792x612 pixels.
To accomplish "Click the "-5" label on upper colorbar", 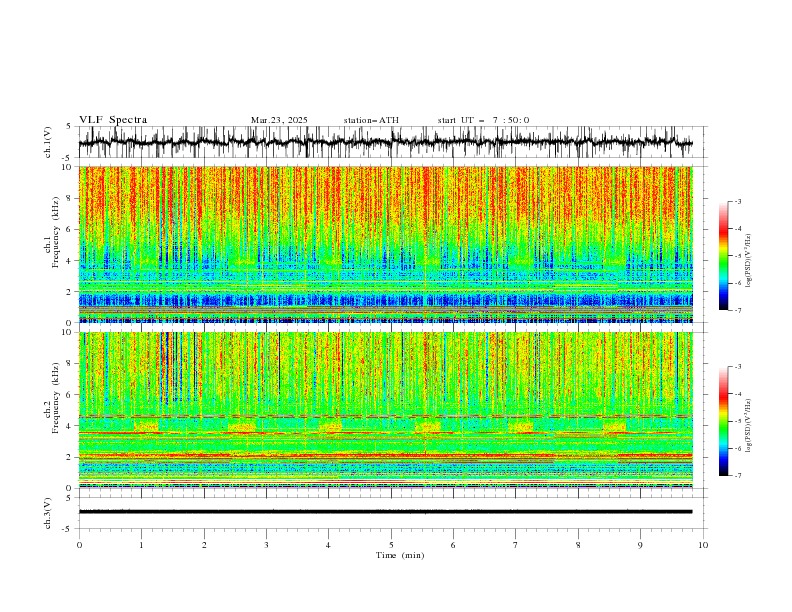I will pyautogui.click(x=738, y=256).
